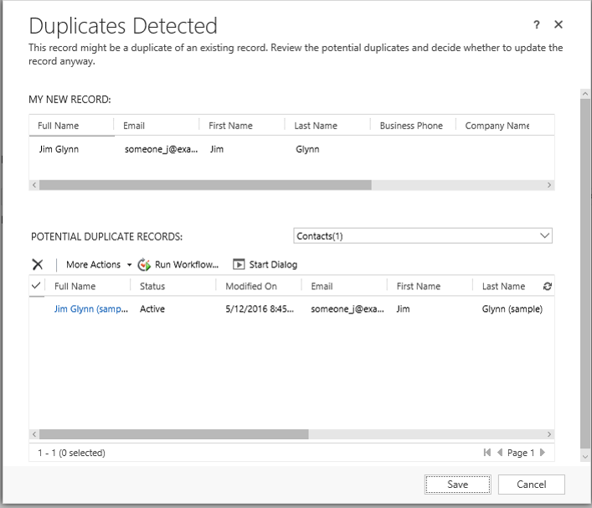Viewport: 592px width, 508px height.
Task: Click the new record horizontal scrollbar thumb
Action: tap(205, 185)
